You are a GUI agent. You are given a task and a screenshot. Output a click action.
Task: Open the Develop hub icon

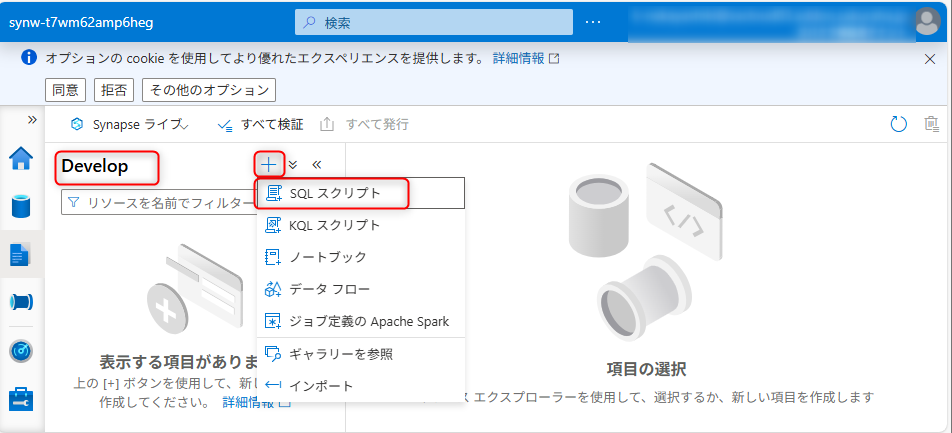[x=21, y=254]
